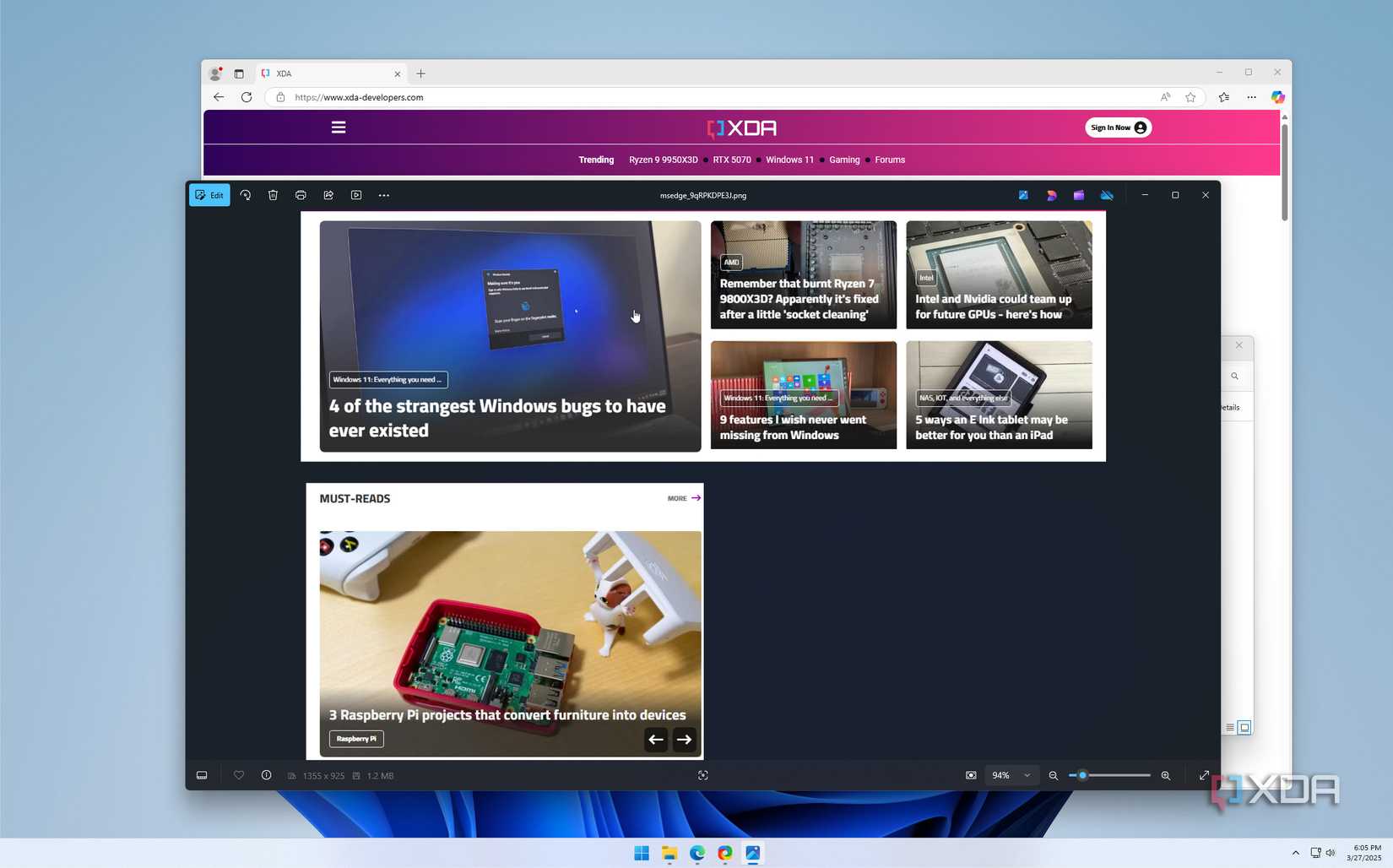Refresh the page in Edge

pyautogui.click(x=247, y=97)
